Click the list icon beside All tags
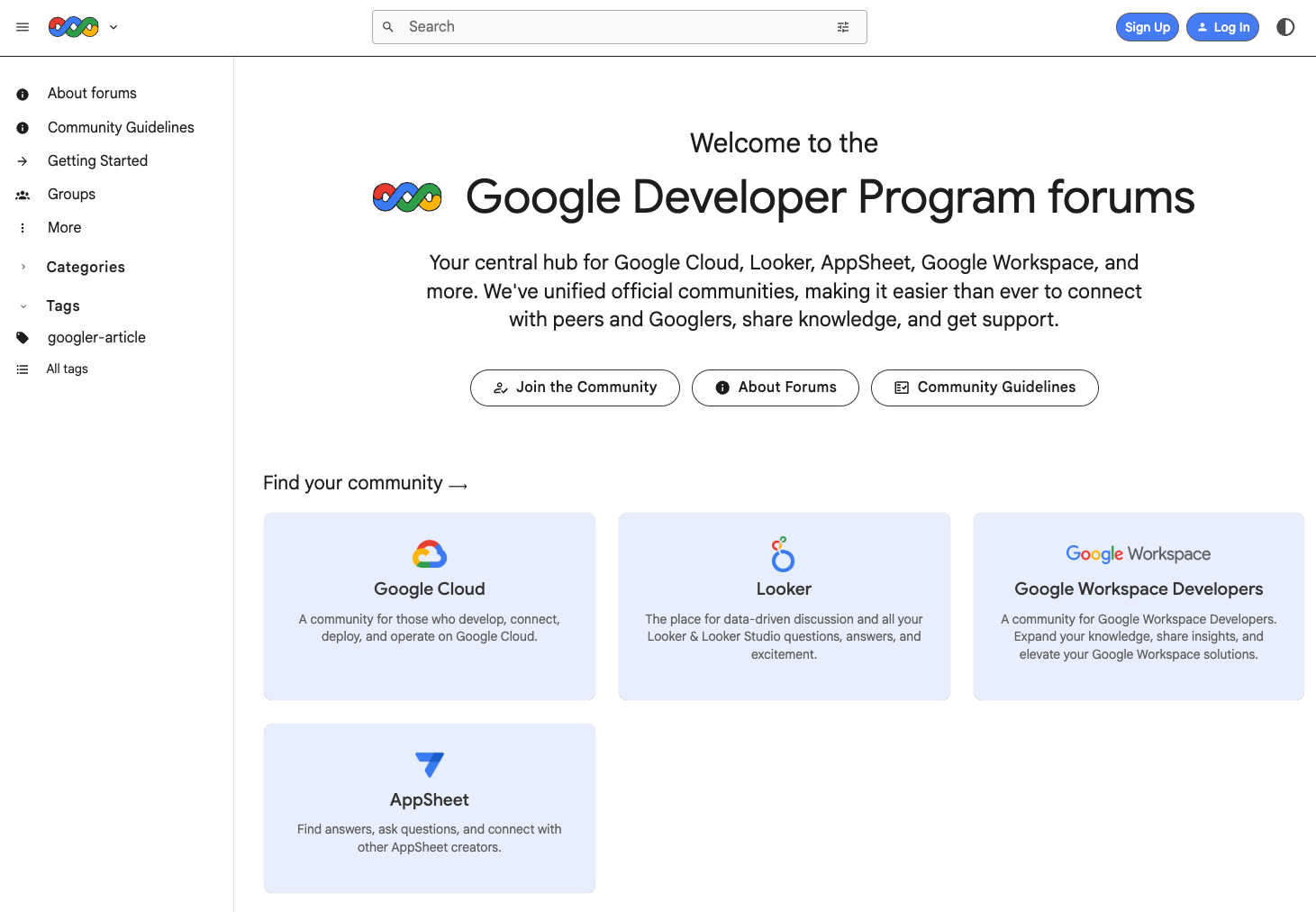The image size is (1316, 912). click(x=23, y=369)
